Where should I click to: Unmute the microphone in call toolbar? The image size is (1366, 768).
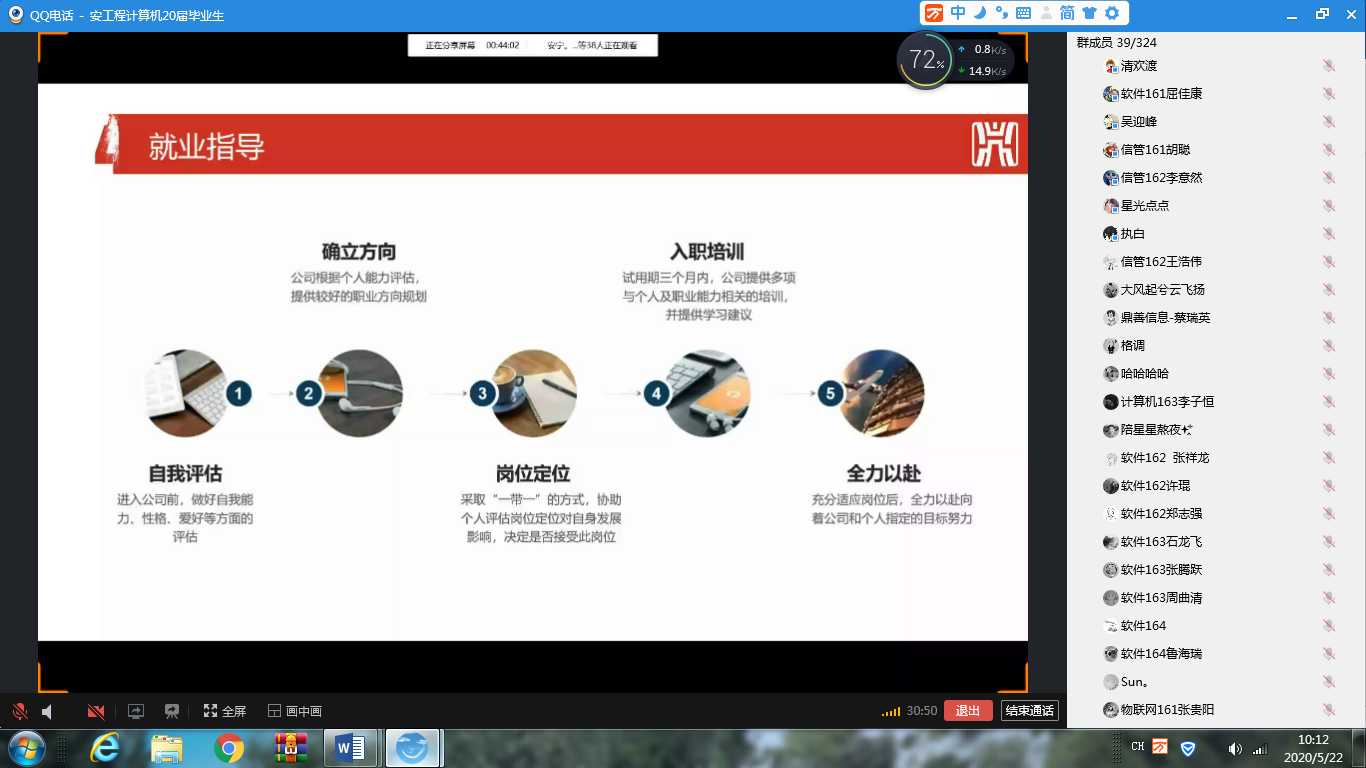20,711
